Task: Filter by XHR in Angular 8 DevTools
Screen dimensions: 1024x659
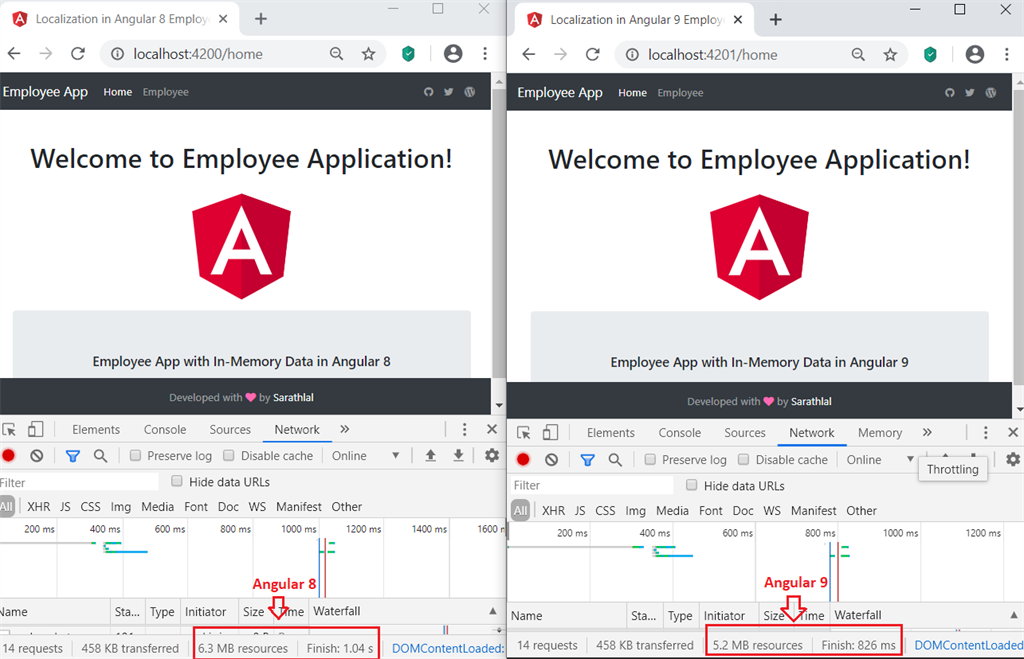Action: click(x=39, y=507)
